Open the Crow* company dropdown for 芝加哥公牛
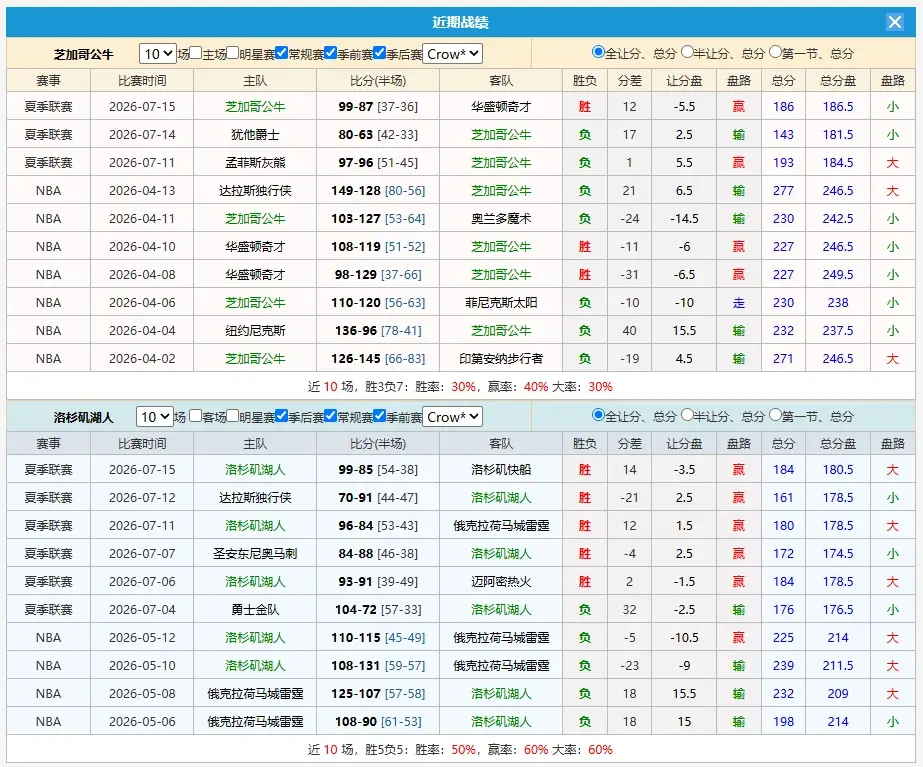 pyautogui.click(x=453, y=54)
